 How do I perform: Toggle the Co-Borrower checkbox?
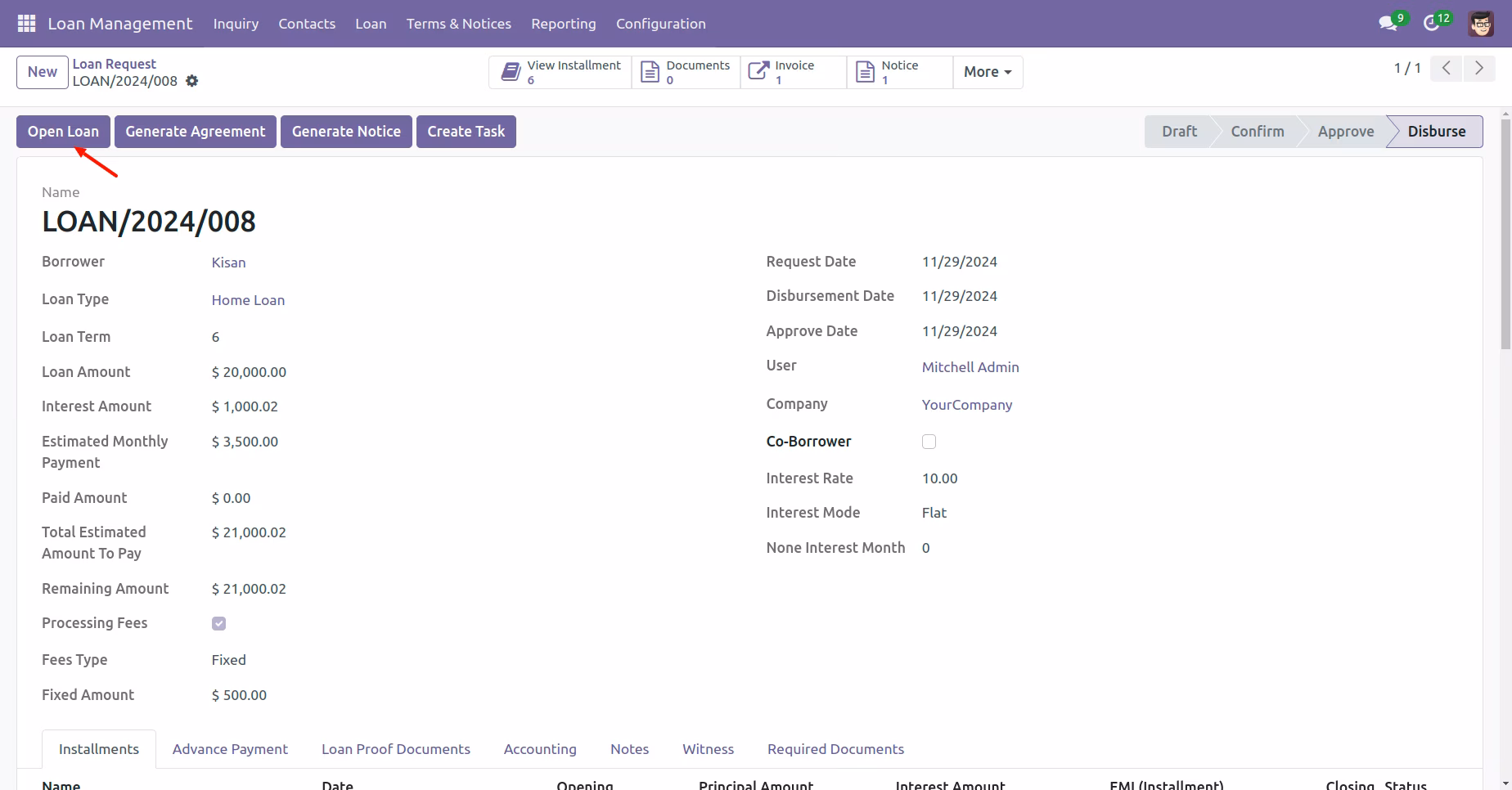click(x=929, y=442)
